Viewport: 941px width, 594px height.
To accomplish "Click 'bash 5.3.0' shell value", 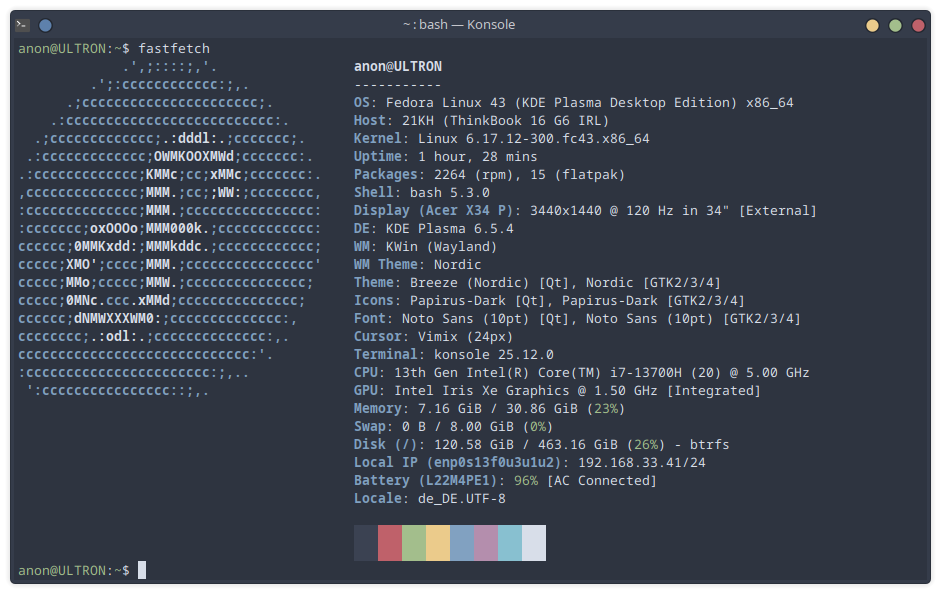I will click(x=450, y=193).
